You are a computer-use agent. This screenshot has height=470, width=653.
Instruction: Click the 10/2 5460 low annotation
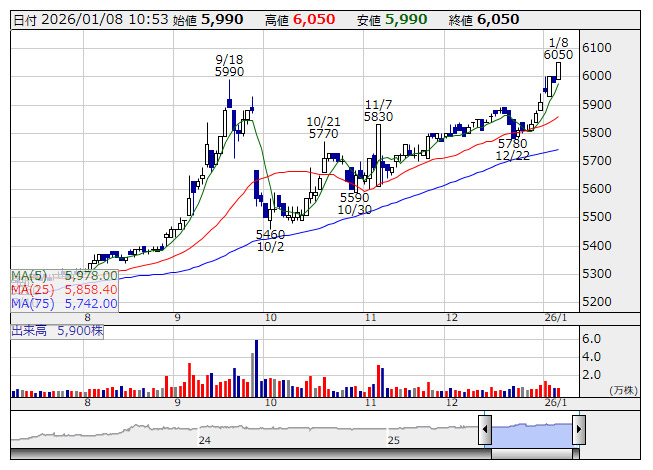pos(270,240)
